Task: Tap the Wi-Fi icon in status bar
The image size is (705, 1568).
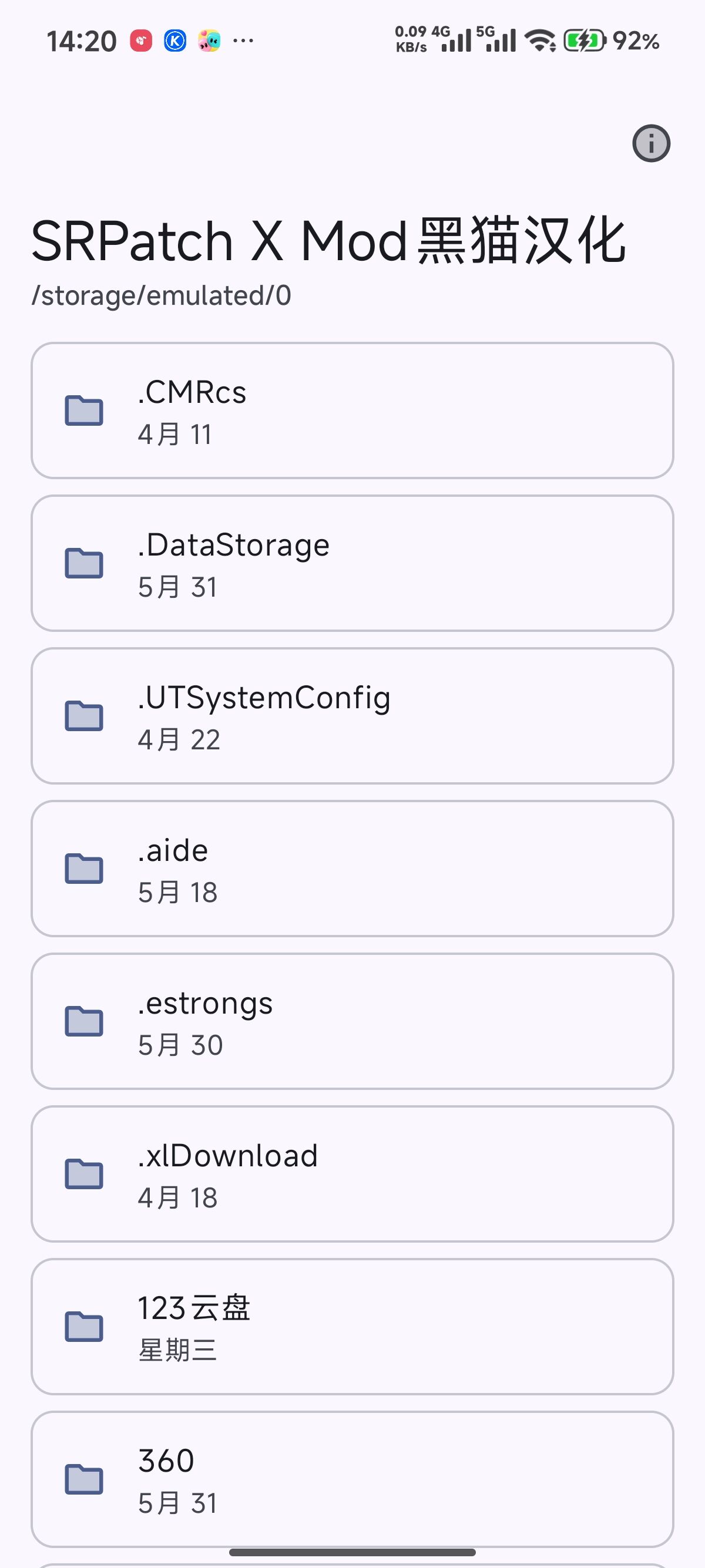Action: pos(540,41)
